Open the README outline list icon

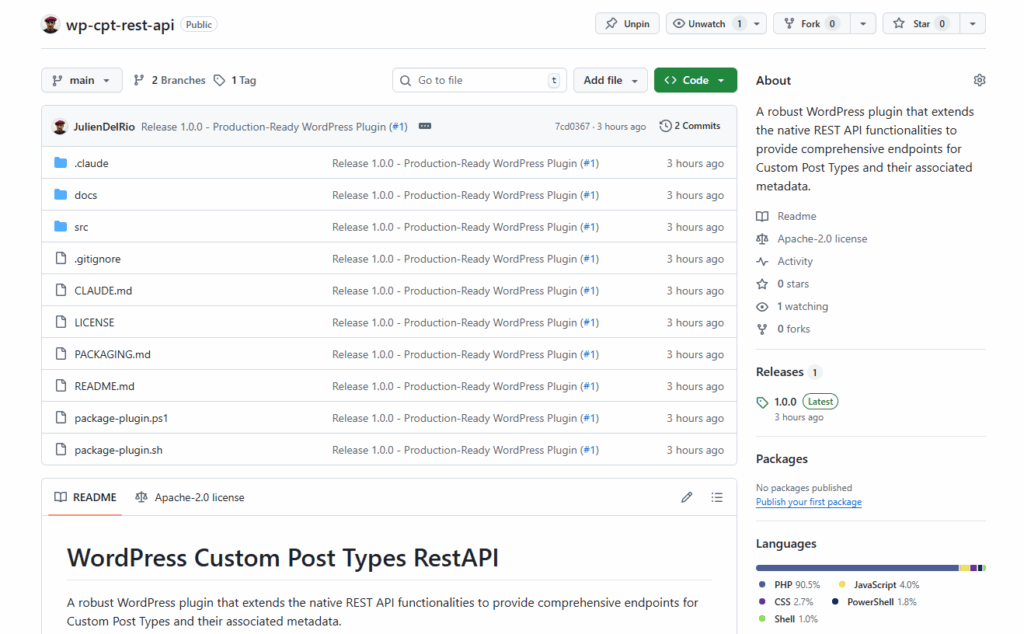point(717,497)
